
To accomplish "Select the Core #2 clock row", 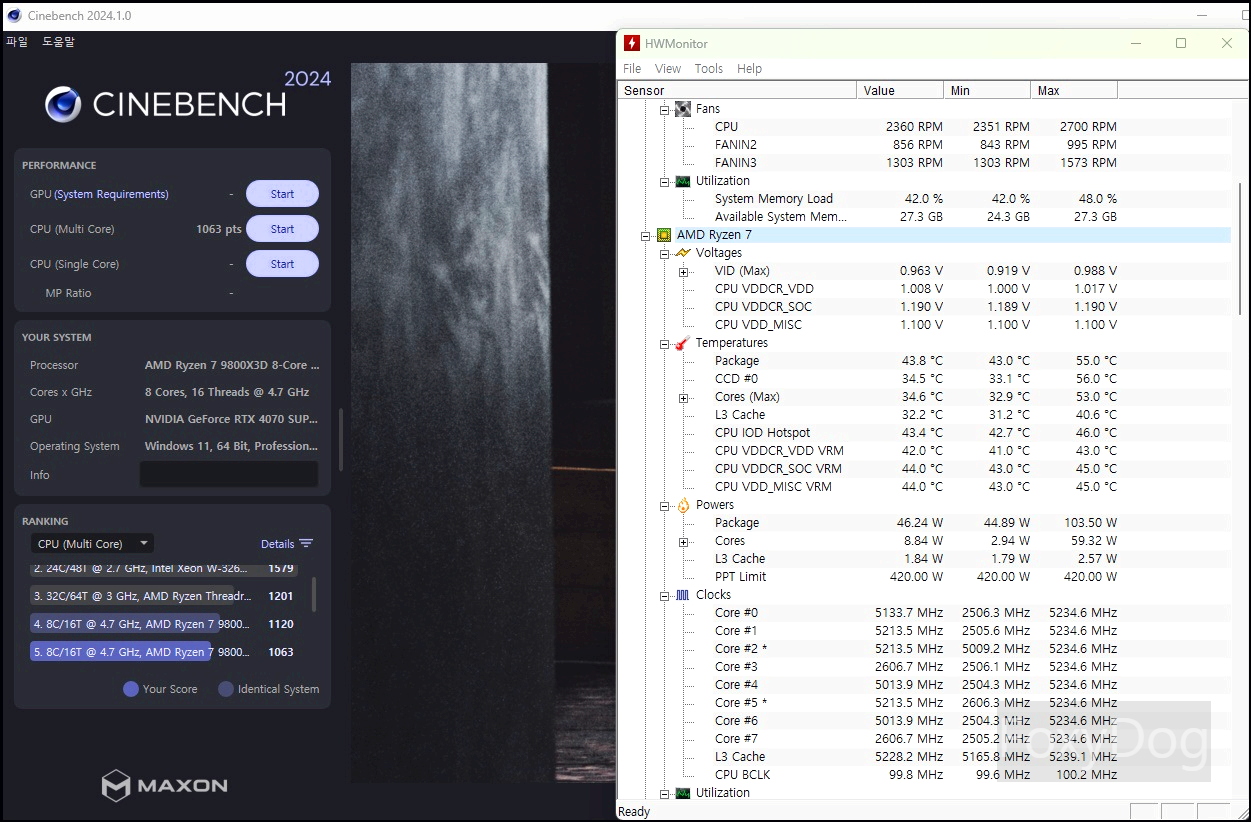I will point(915,649).
